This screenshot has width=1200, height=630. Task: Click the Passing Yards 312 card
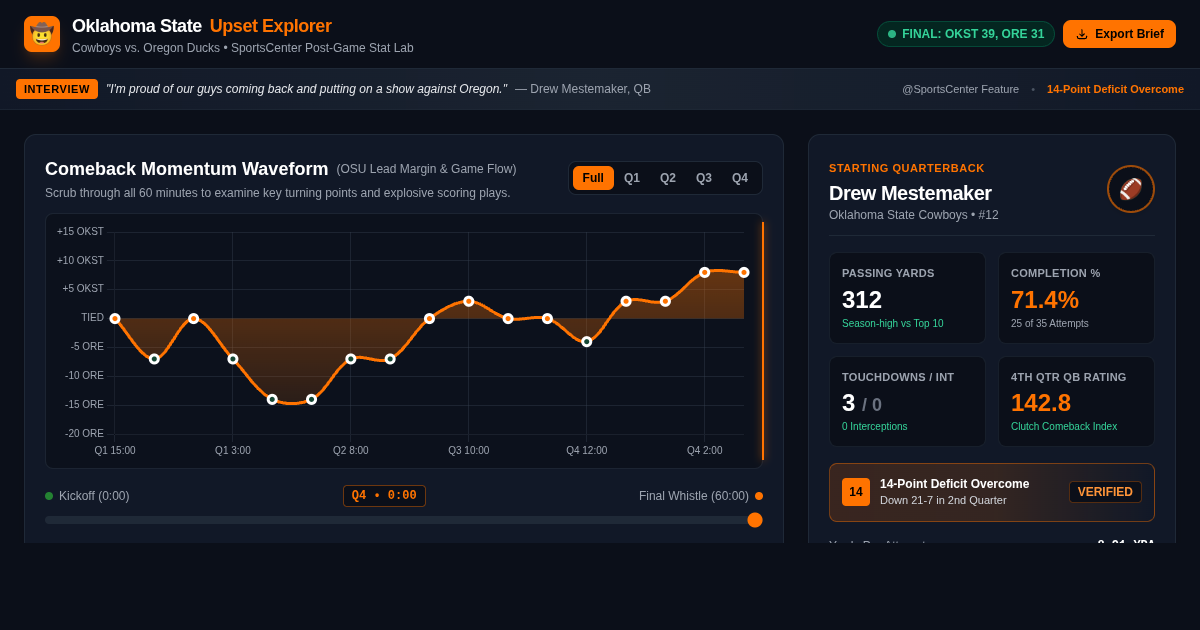907,298
